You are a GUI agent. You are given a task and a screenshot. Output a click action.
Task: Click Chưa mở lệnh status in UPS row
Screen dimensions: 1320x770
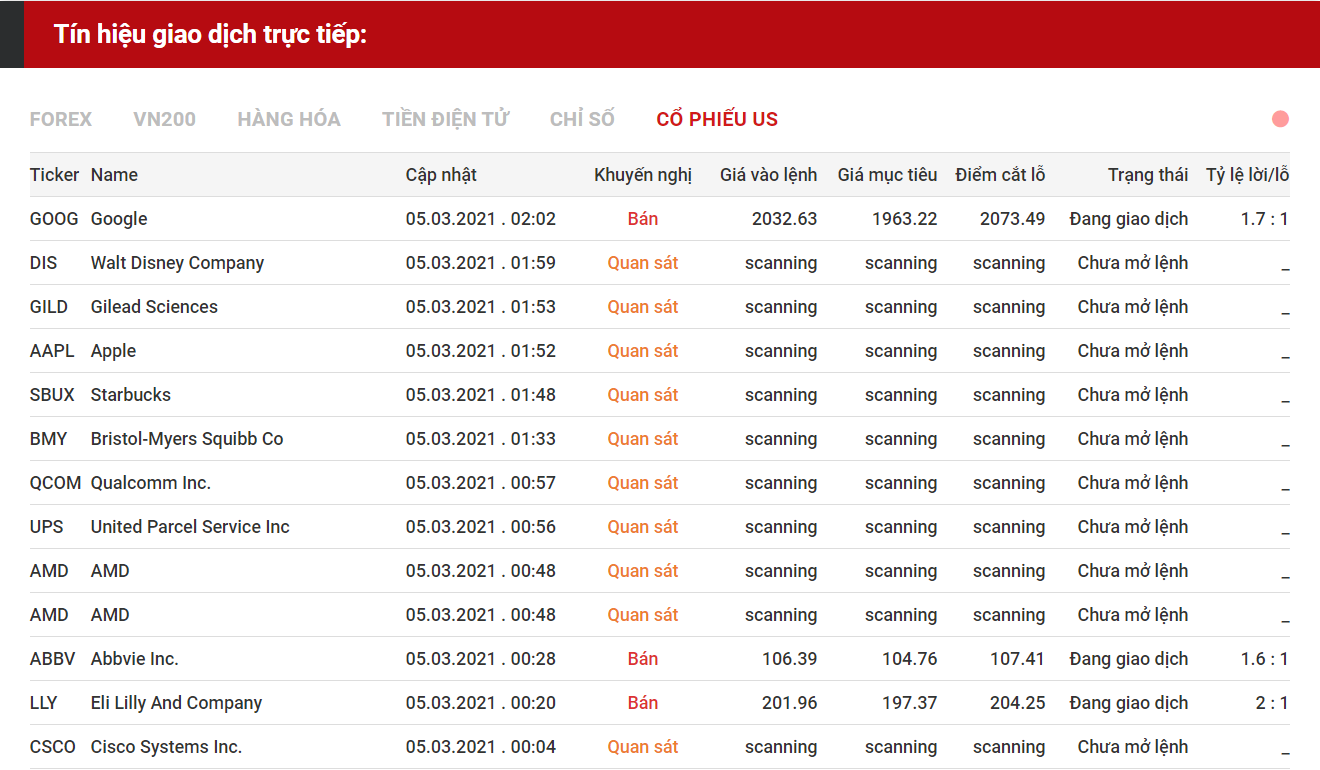click(x=1133, y=527)
